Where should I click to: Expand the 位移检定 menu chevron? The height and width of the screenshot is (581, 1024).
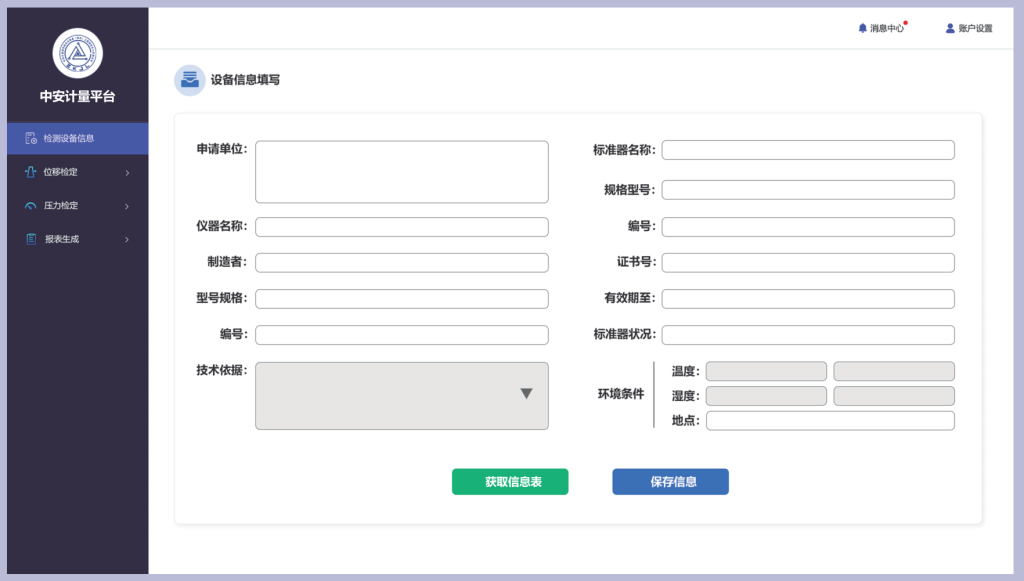127,172
